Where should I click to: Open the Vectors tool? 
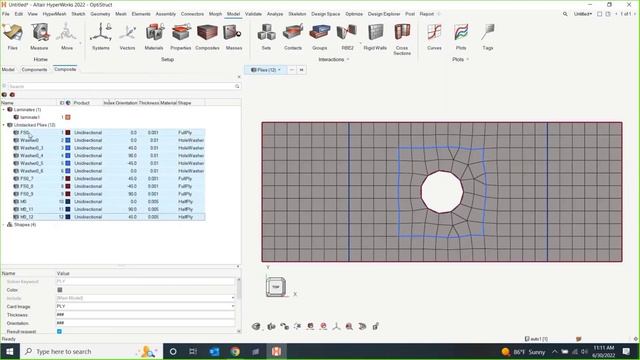coord(127,37)
